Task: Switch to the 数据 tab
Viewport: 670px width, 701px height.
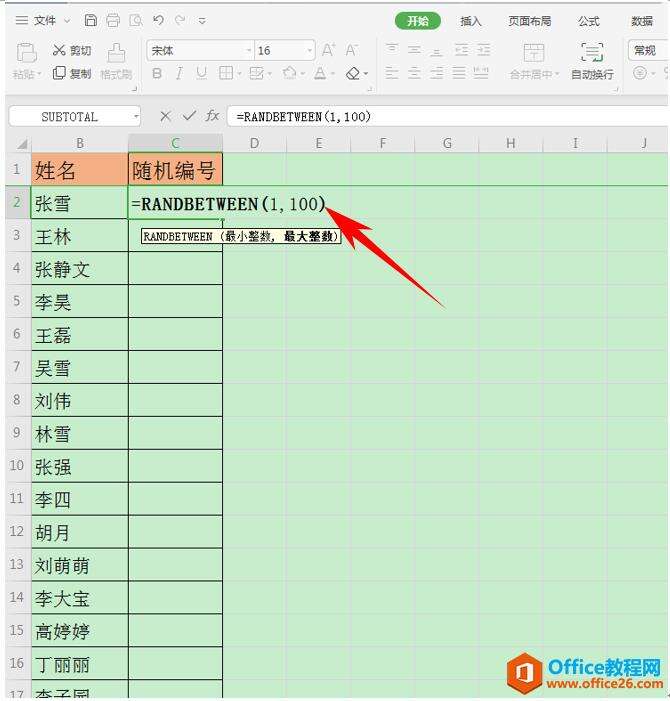Action: 642,21
